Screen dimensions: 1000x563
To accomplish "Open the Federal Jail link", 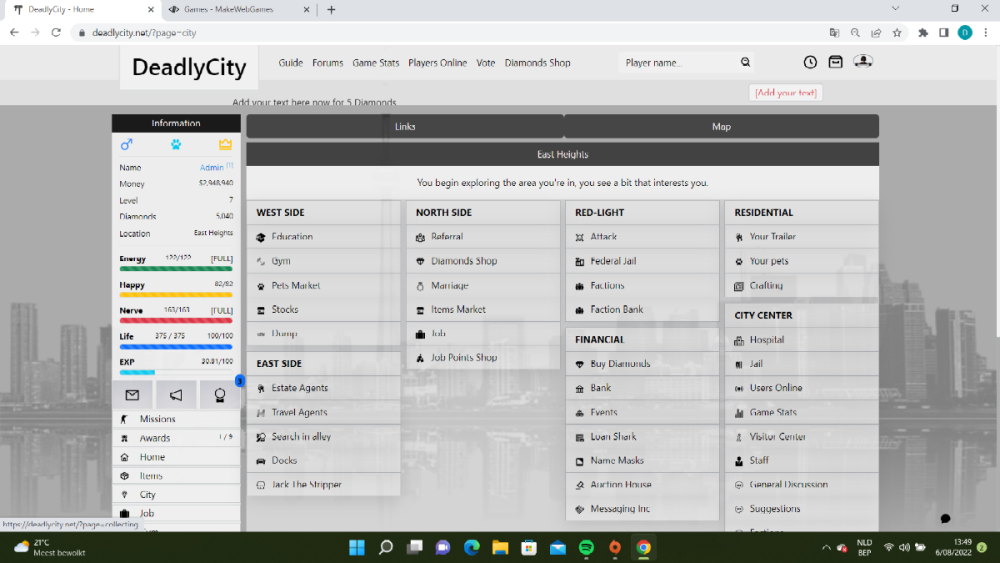I will click(613, 261).
